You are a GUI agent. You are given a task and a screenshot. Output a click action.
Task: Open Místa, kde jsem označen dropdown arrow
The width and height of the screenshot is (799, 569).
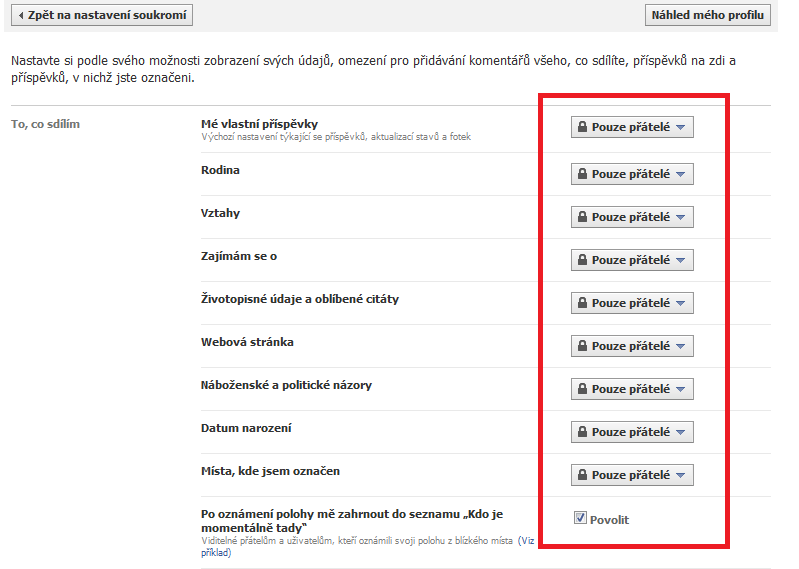point(681,475)
